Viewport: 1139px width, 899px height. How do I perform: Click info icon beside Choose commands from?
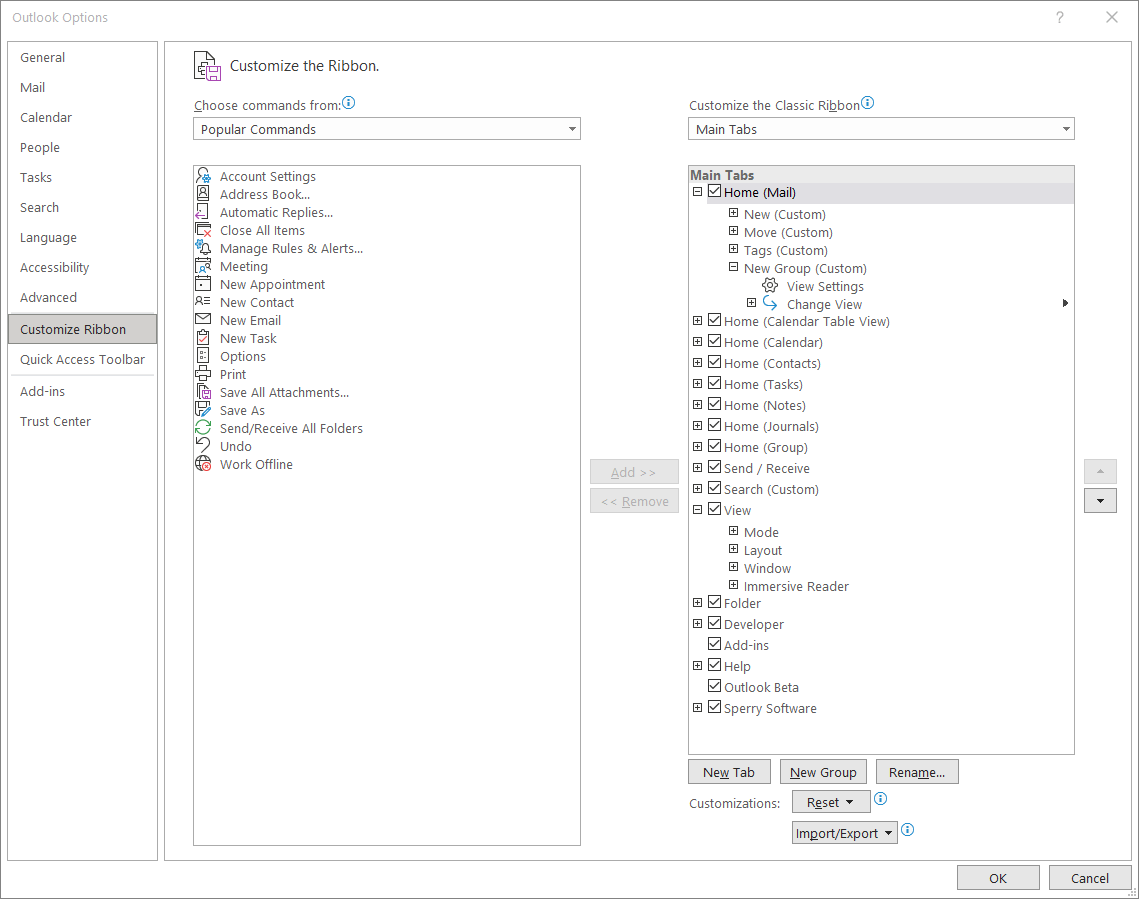(x=349, y=103)
